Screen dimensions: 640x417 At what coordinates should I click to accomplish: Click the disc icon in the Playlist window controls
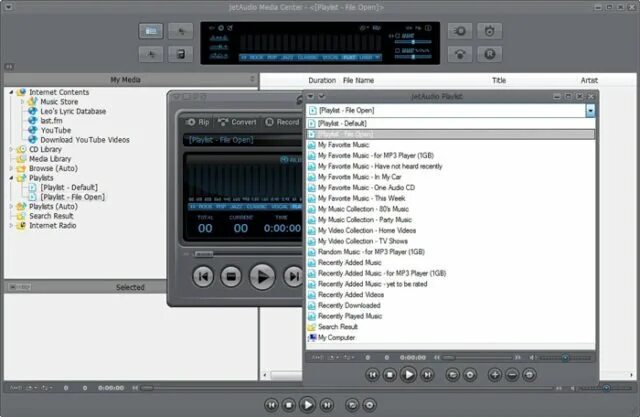pyautogui.click(x=470, y=375)
